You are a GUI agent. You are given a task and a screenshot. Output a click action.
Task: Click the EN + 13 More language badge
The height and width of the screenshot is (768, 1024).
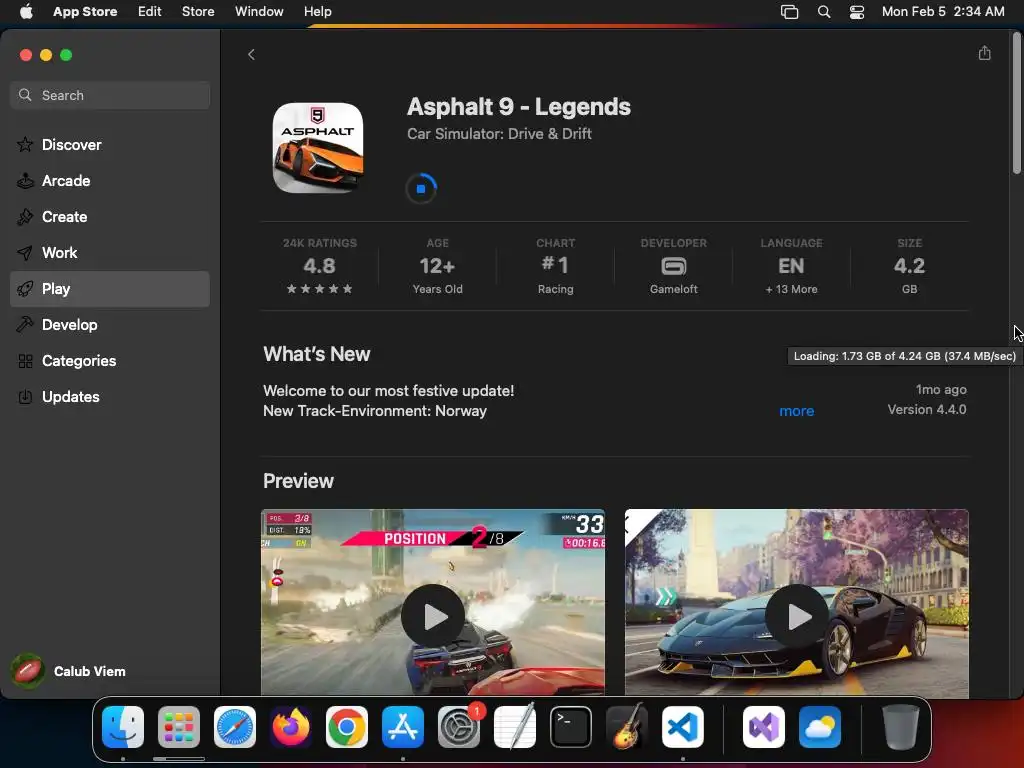pyautogui.click(x=791, y=266)
